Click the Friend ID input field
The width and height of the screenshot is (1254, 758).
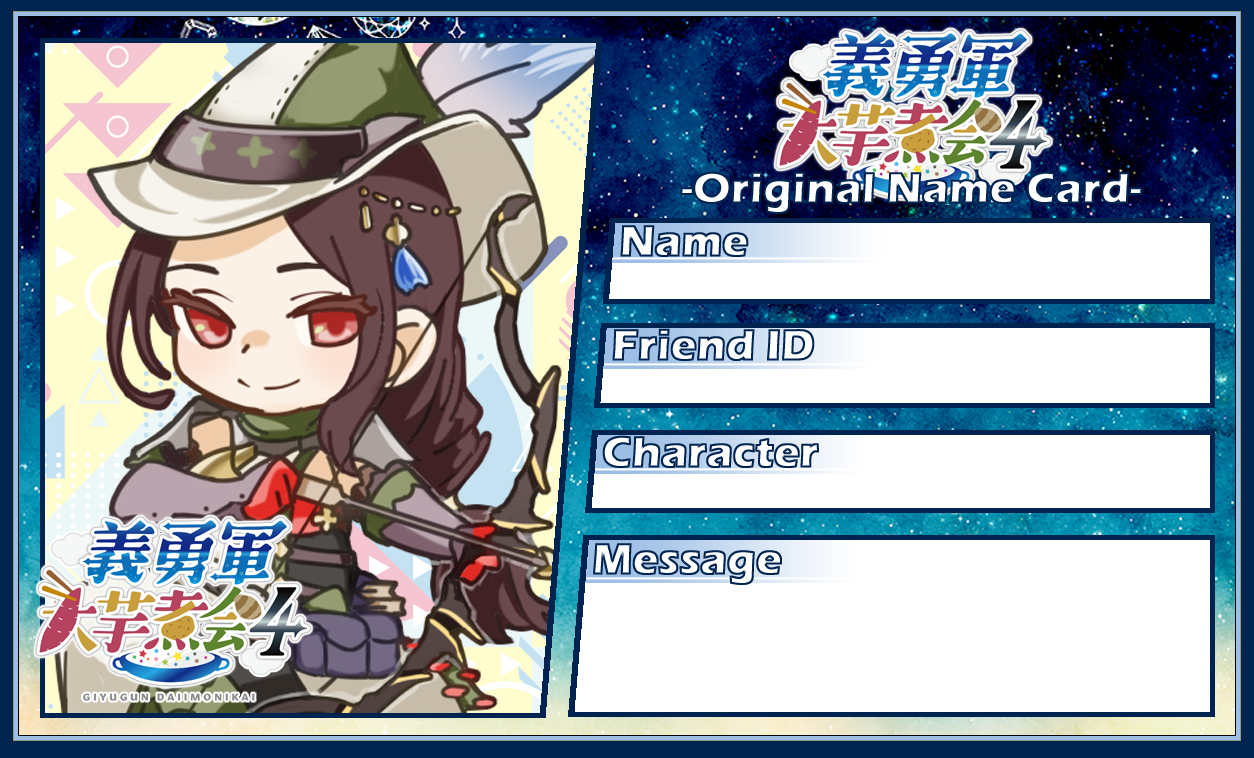tap(905, 365)
